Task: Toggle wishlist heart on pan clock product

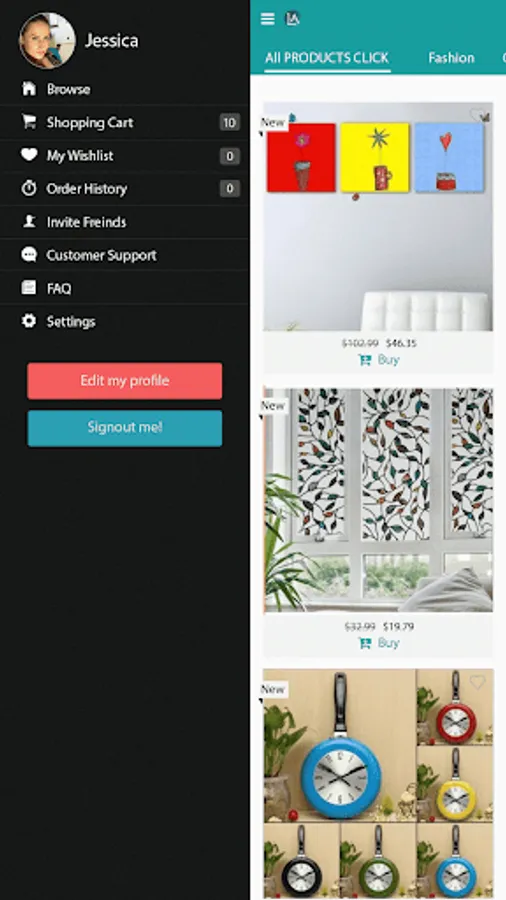Action: click(x=477, y=682)
